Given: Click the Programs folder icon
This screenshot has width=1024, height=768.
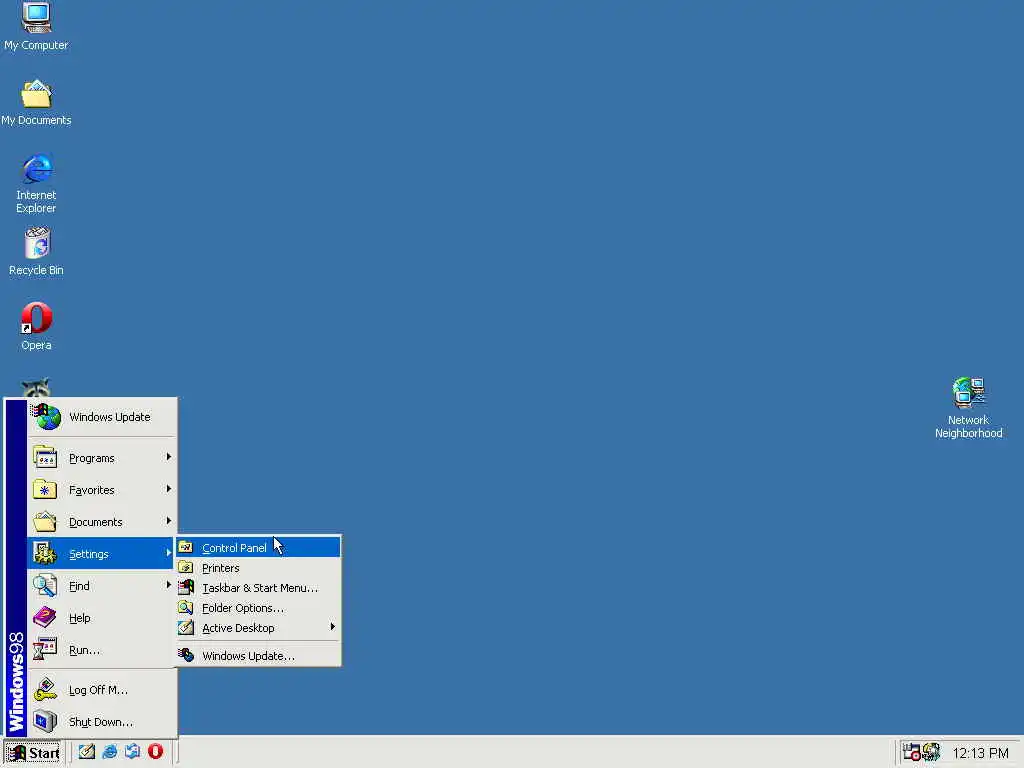Looking at the screenshot, I should click(x=45, y=457).
